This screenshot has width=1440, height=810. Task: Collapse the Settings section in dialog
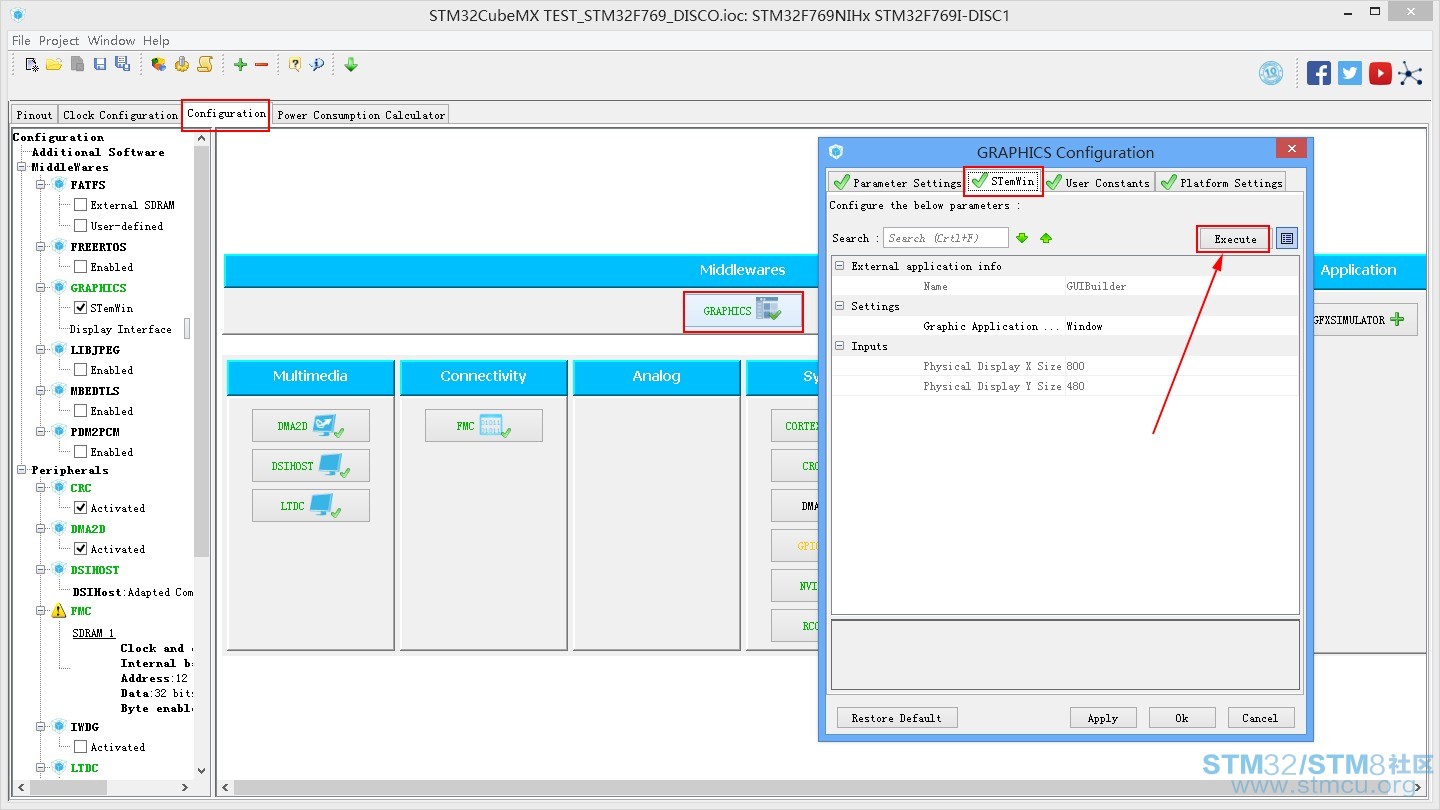[840, 306]
